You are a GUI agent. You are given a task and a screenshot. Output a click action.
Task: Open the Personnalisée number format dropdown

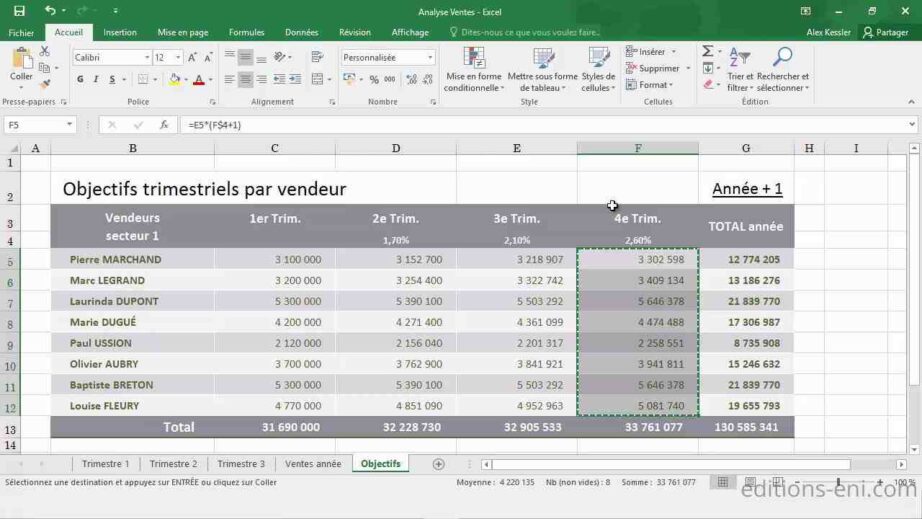(430, 58)
